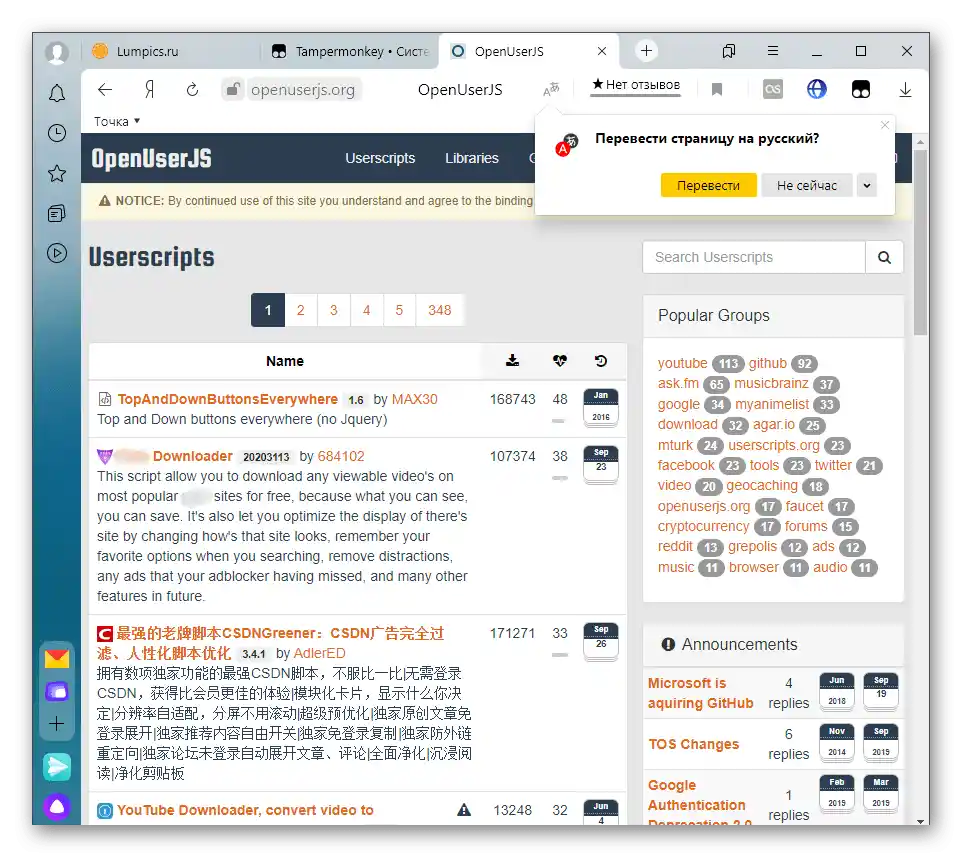Expand the Точка bookmark dropdown
The image size is (962, 857).
[x=117, y=121]
